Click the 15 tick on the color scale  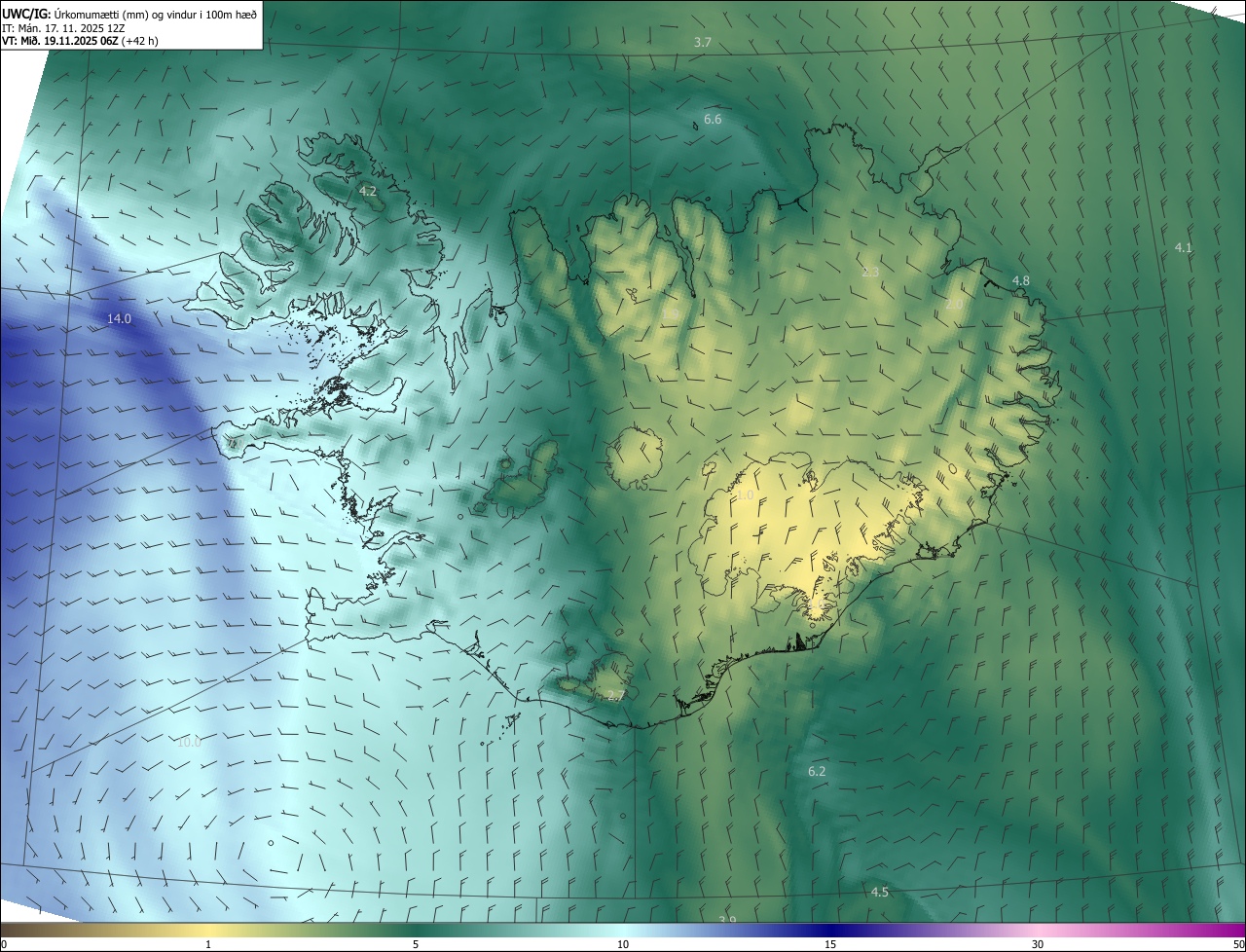[830, 944]
